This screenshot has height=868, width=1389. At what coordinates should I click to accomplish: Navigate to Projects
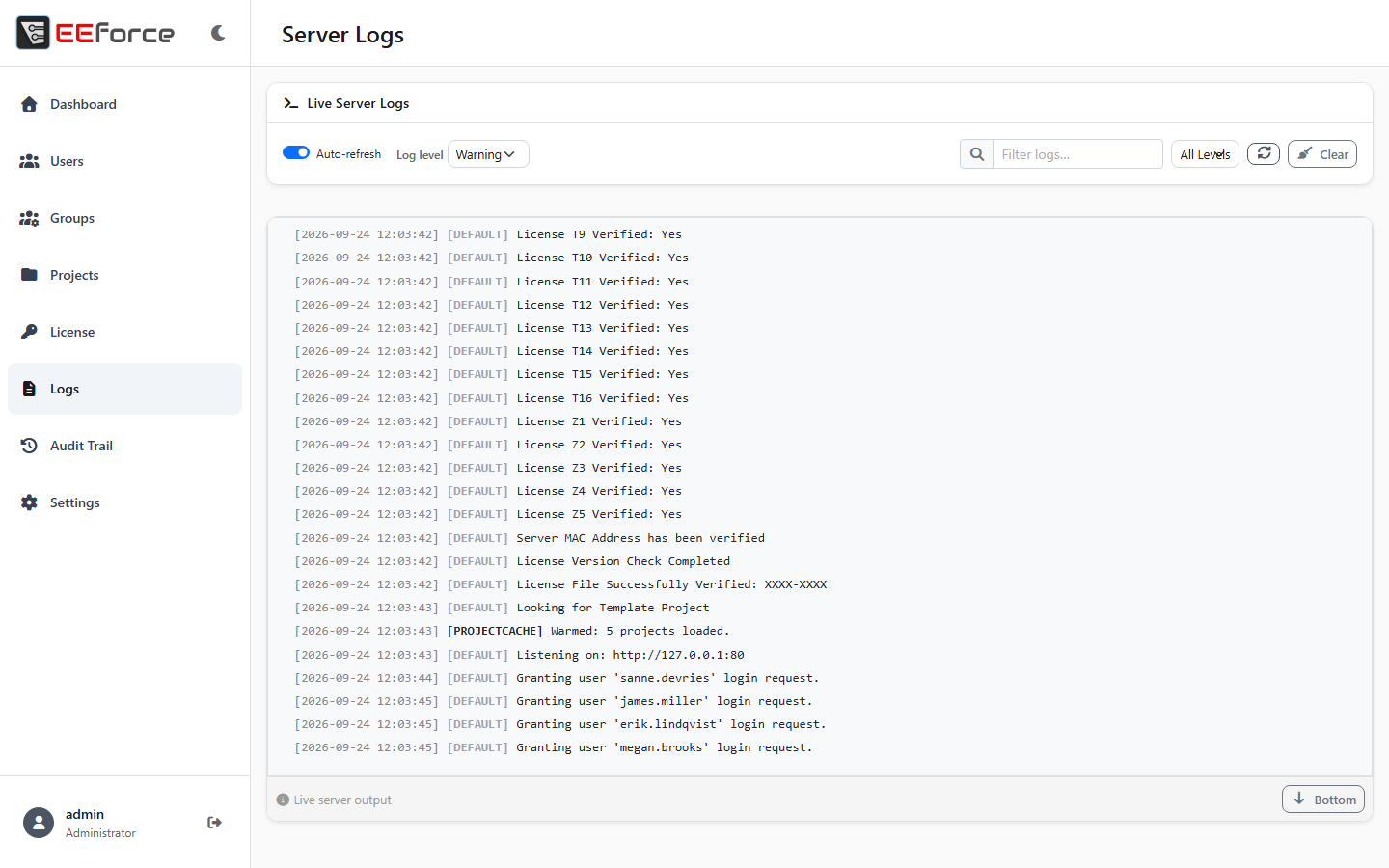tap(124, 275)
